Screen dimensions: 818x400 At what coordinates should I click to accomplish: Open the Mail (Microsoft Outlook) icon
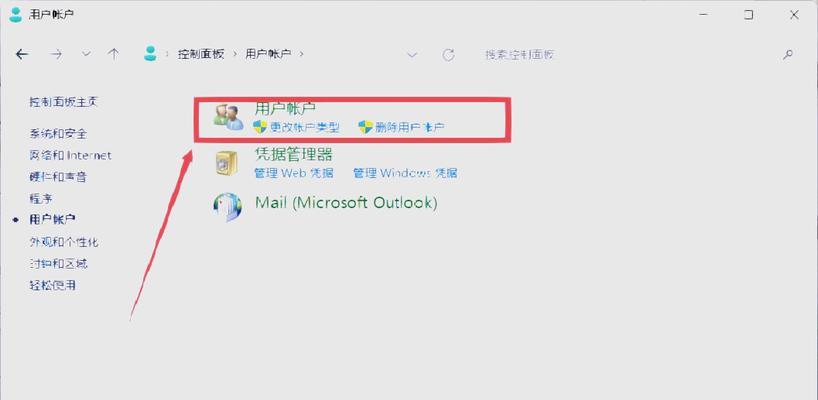pos(227,207)
